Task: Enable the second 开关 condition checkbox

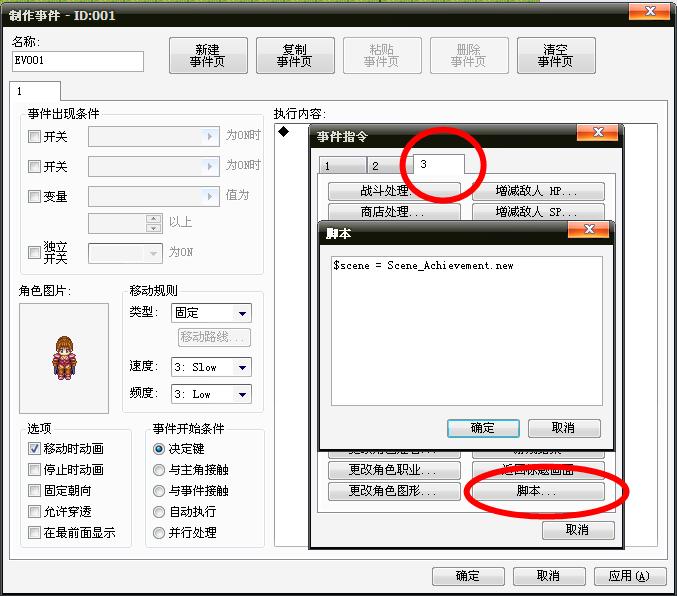Action: tap(34, 166)
